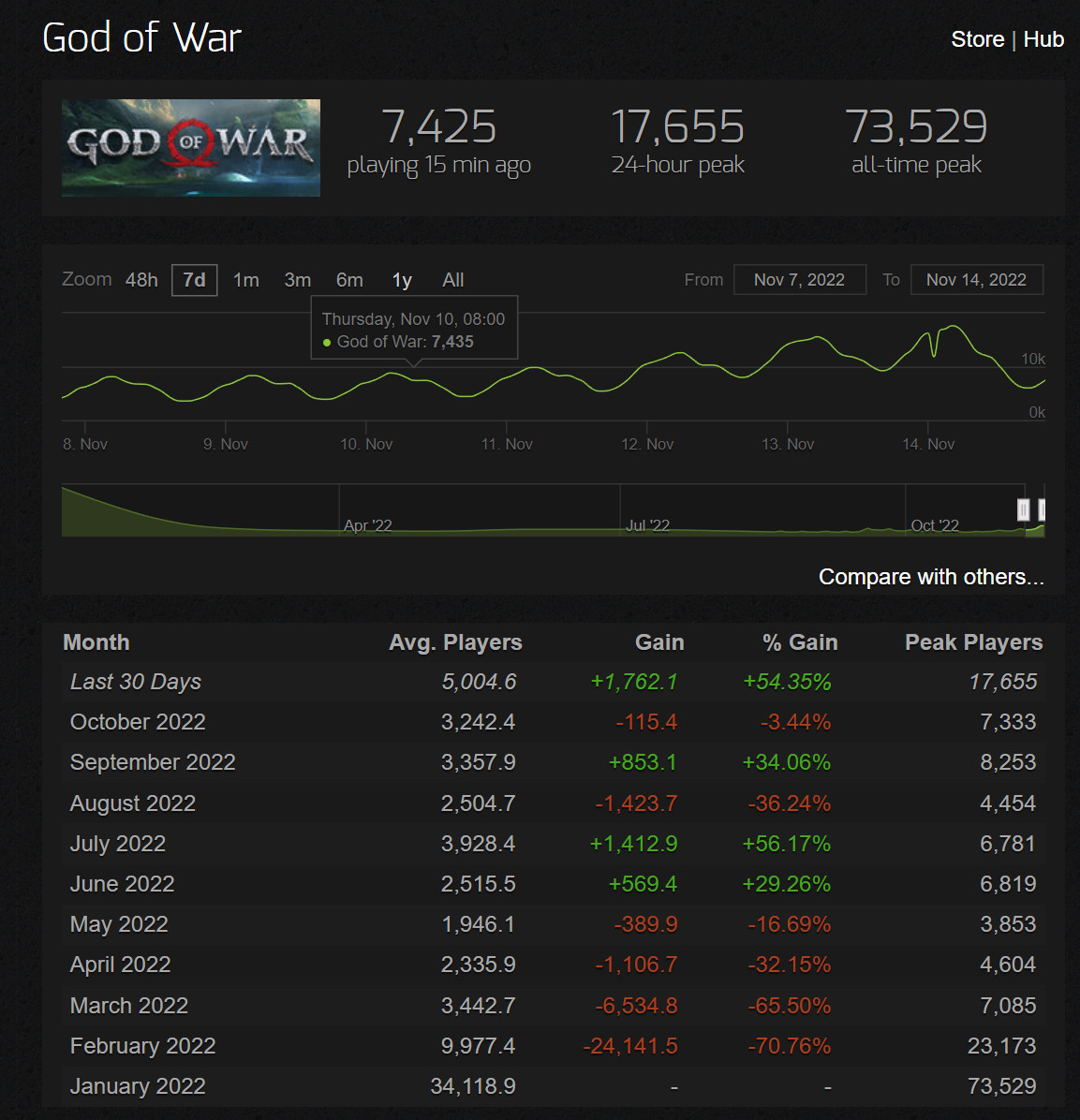This screenshot has height=1120, width=1080.
Task: Click the From date field showing Nov 7, 2022
Action: tap(800, 279)
